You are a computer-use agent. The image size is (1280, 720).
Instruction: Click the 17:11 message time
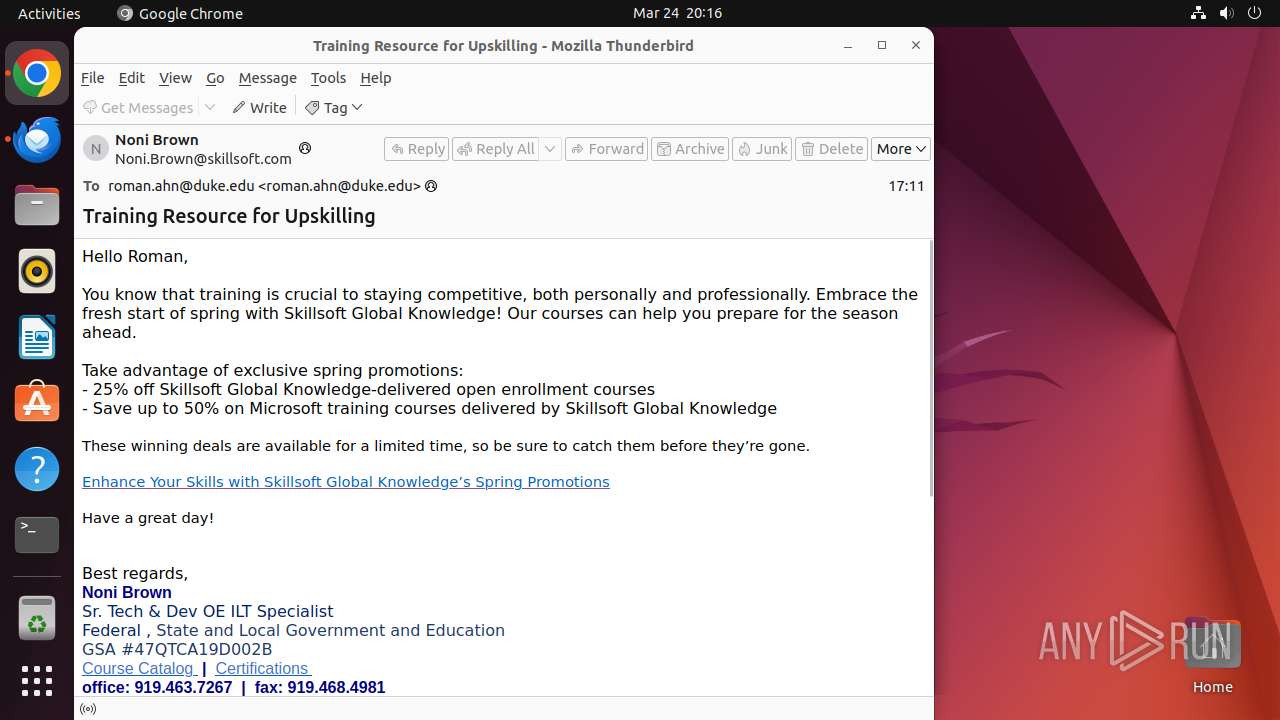coord(906,186)
